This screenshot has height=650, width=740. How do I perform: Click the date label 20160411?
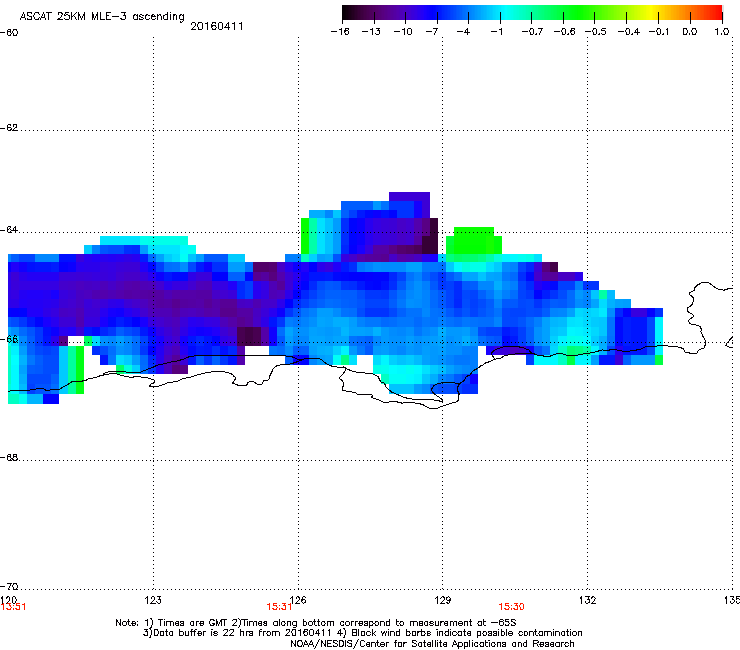217,26
